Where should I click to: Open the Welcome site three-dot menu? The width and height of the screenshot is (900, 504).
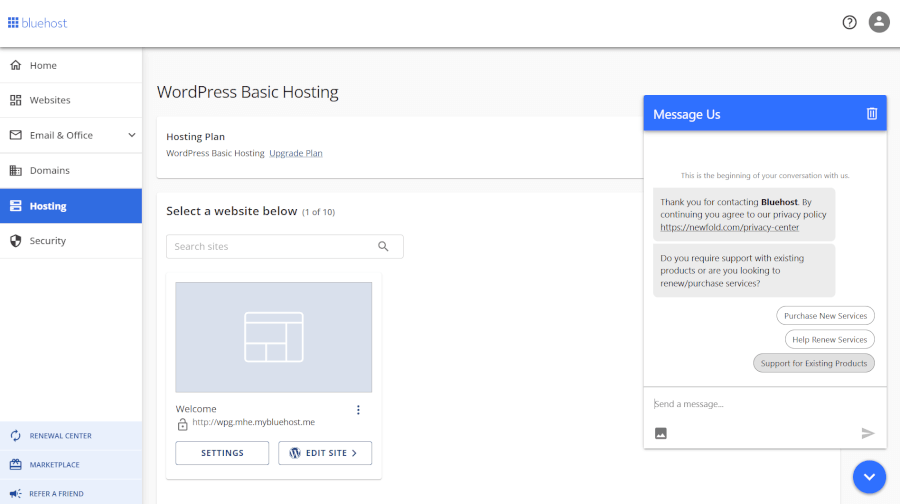[x=358, y=410]
